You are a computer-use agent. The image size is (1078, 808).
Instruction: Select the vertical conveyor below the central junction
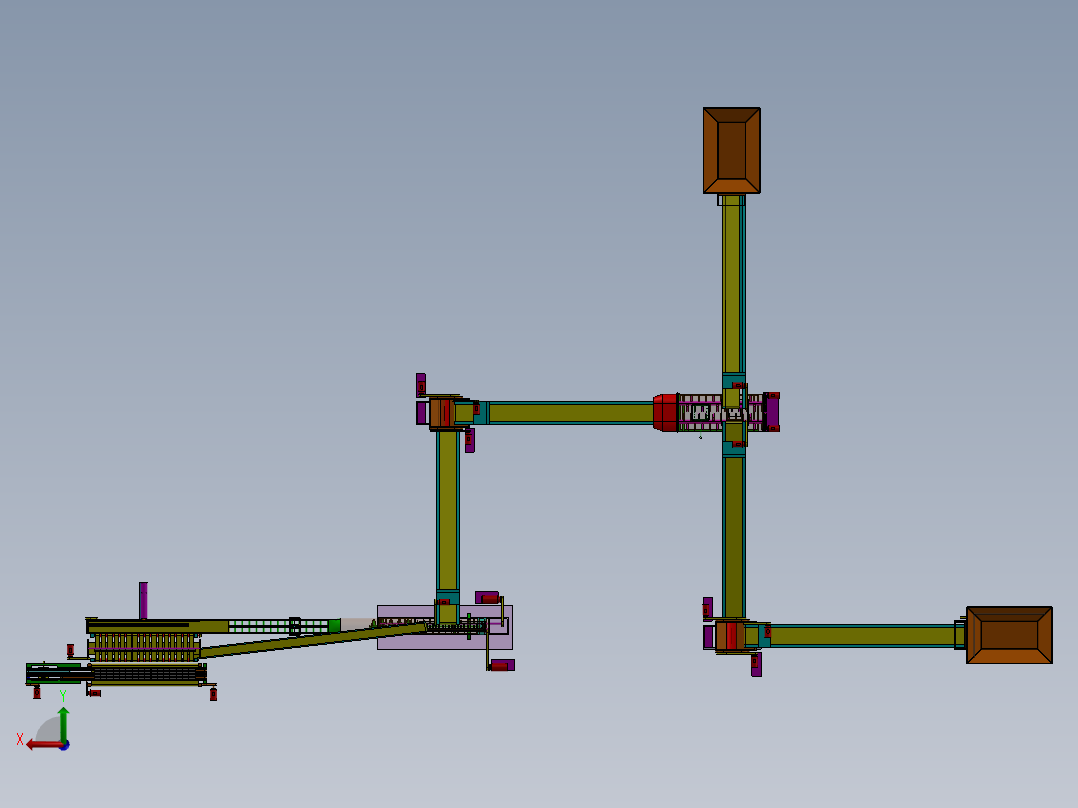(734, 537)
